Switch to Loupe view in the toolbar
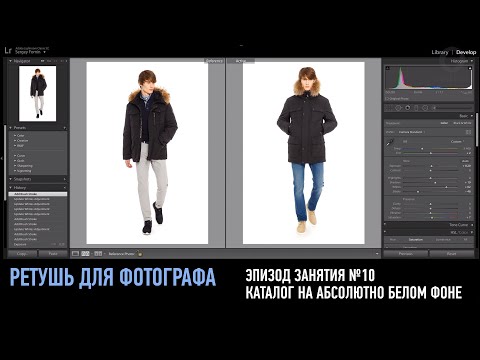480x360 pixels. click(x=76, y=254)
